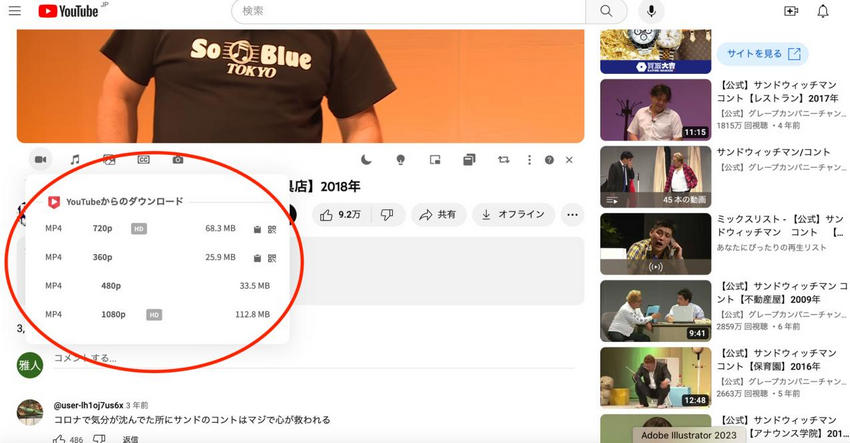This screenshot has width=850, height=443.
Task: Open the extension three-dot vertical menu
Action: 529,160
